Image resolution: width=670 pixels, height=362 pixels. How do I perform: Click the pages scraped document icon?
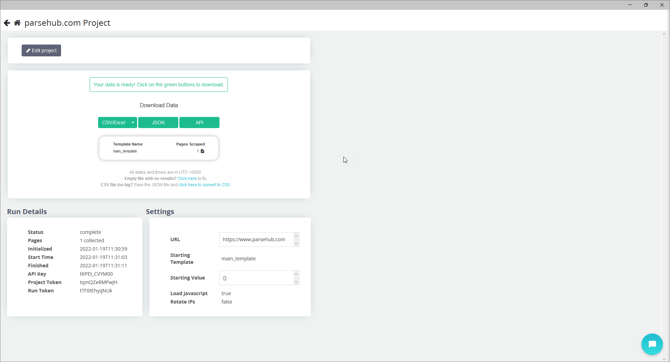click(203, 151)
